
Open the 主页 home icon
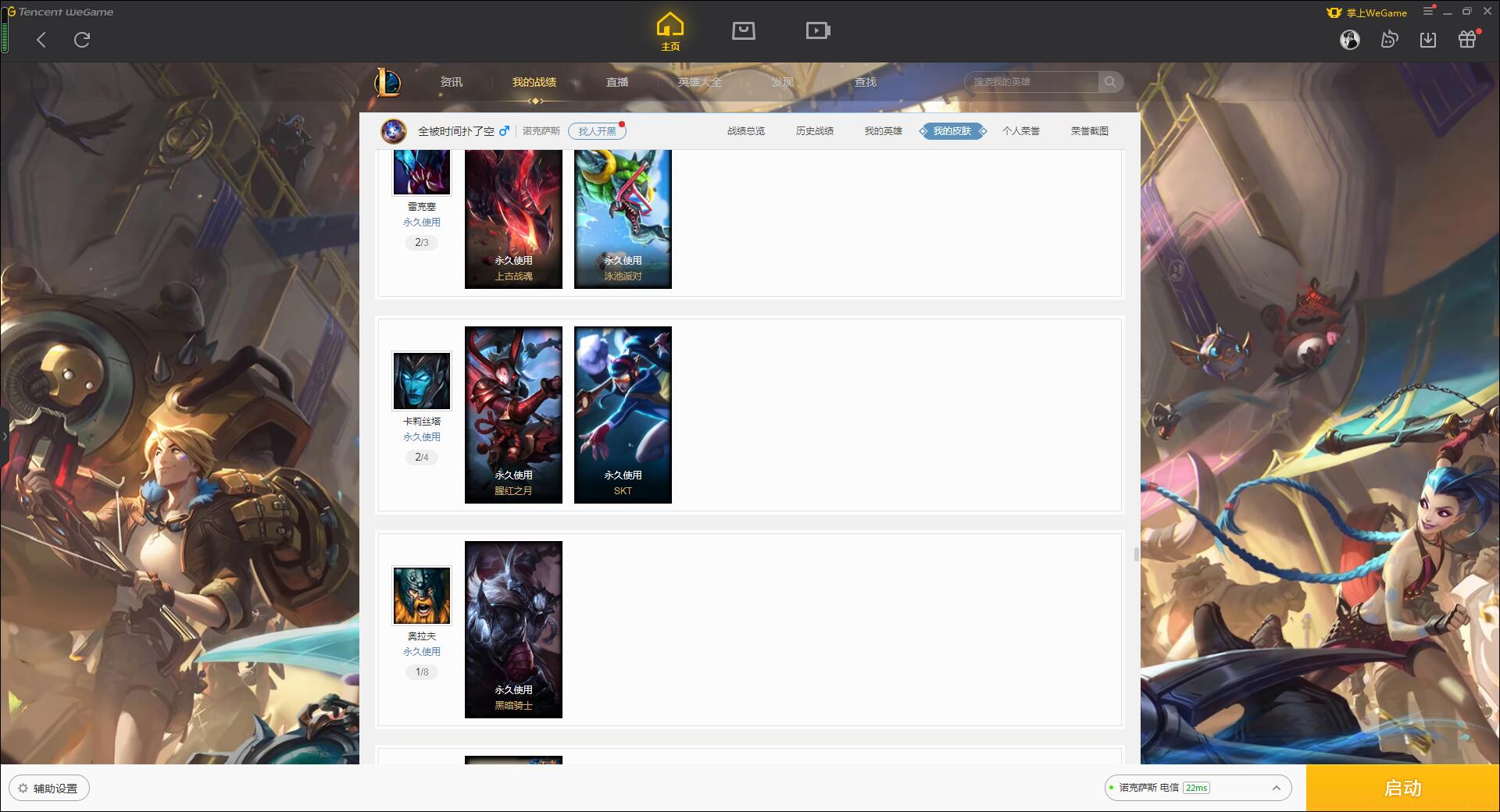tap(670, 32)
